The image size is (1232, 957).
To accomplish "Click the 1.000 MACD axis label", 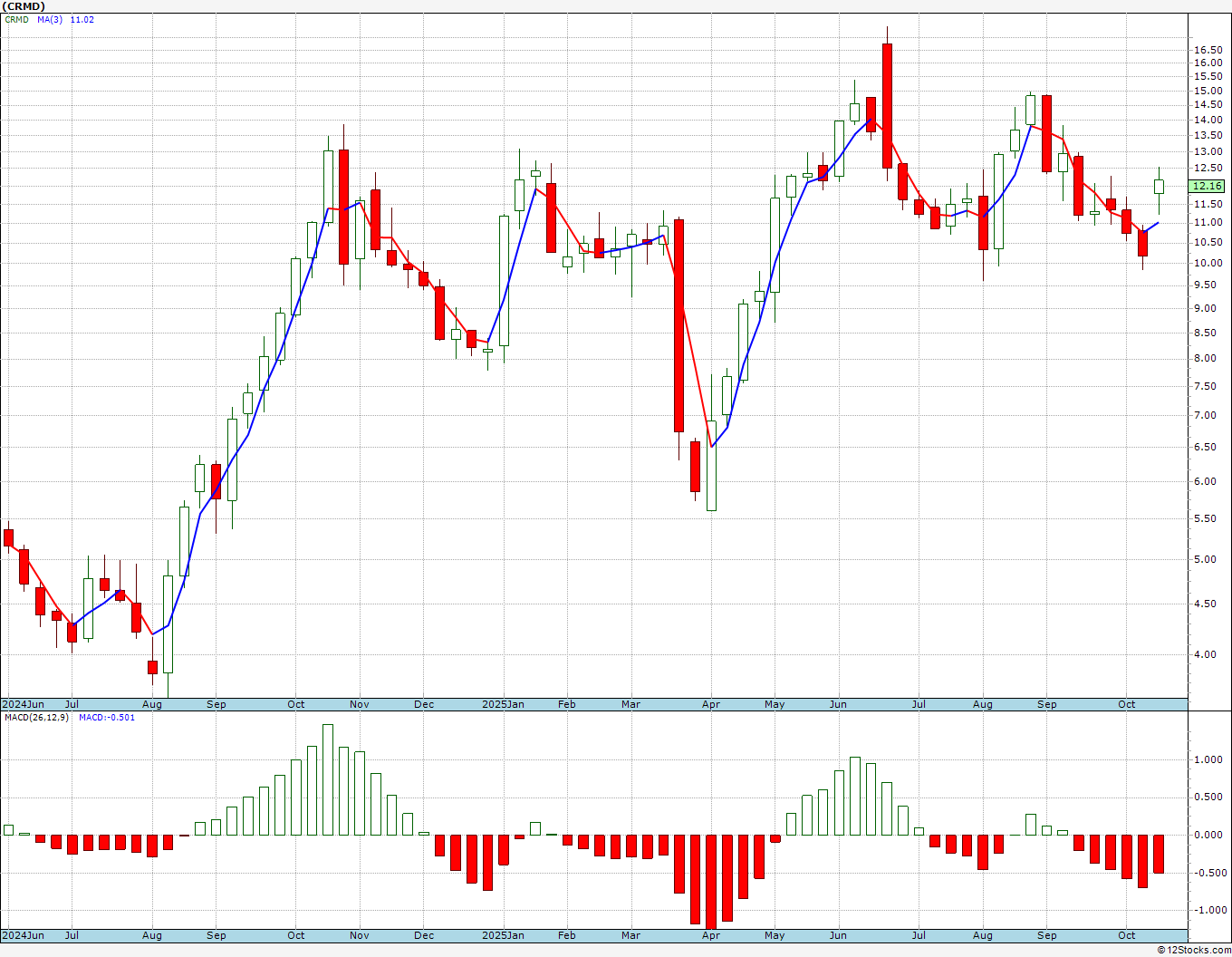I will 1209,759.
